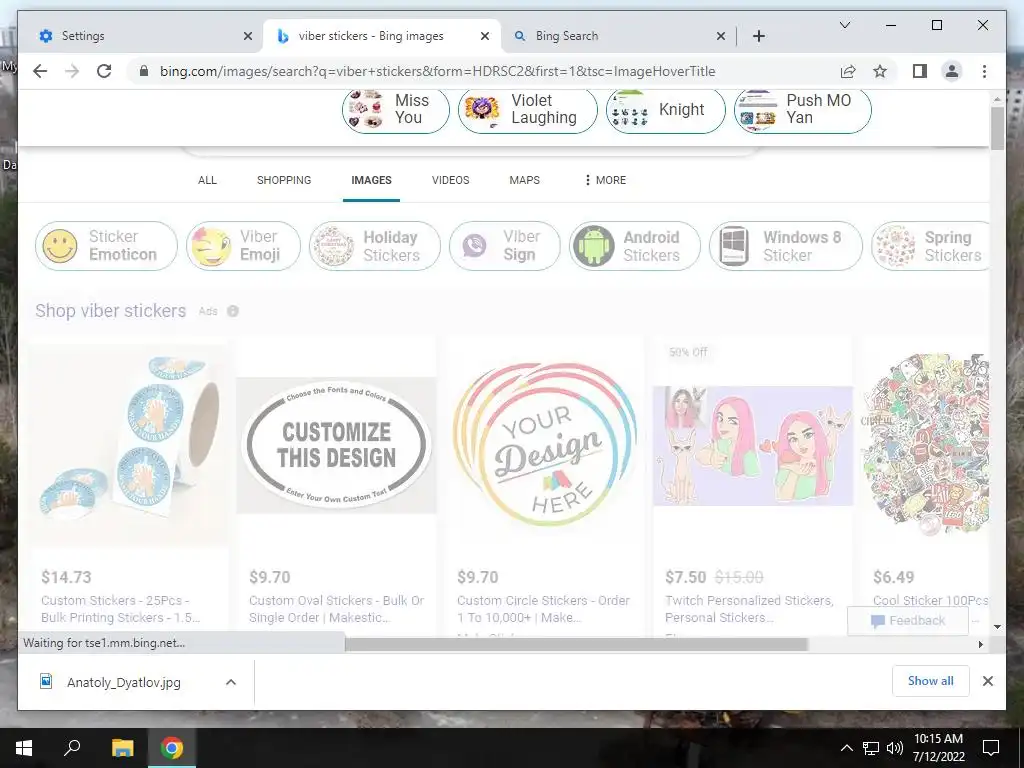The width and height of the screenshot is (1024, 768).
Task: Select the Violet Laughing suggestion chip
Action: click(528, 110)
